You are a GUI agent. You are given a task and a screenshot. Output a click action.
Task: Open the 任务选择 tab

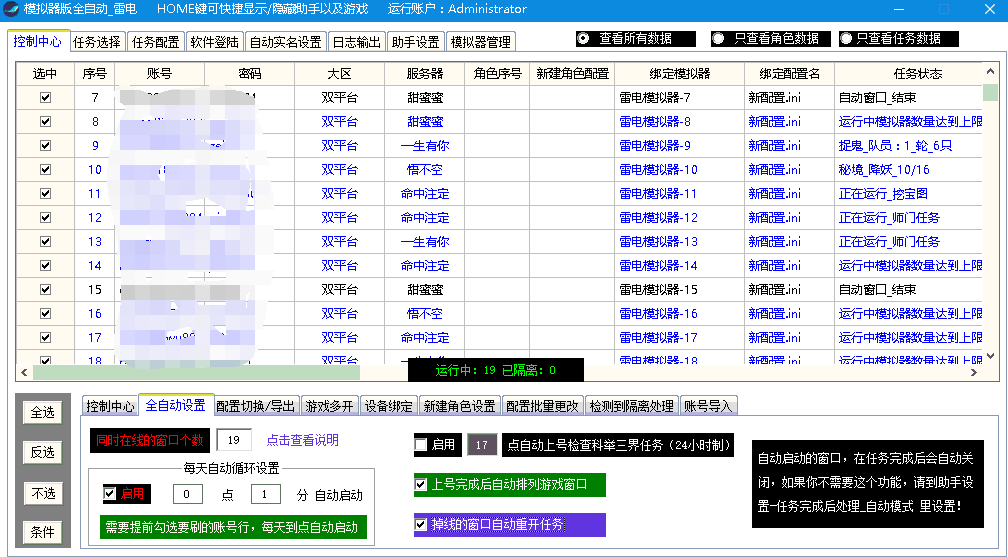[97, 43]
